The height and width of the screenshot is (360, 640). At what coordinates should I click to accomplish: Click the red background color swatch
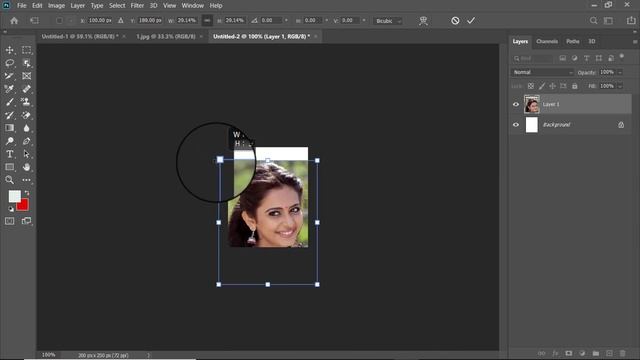[x=24, y=206]
